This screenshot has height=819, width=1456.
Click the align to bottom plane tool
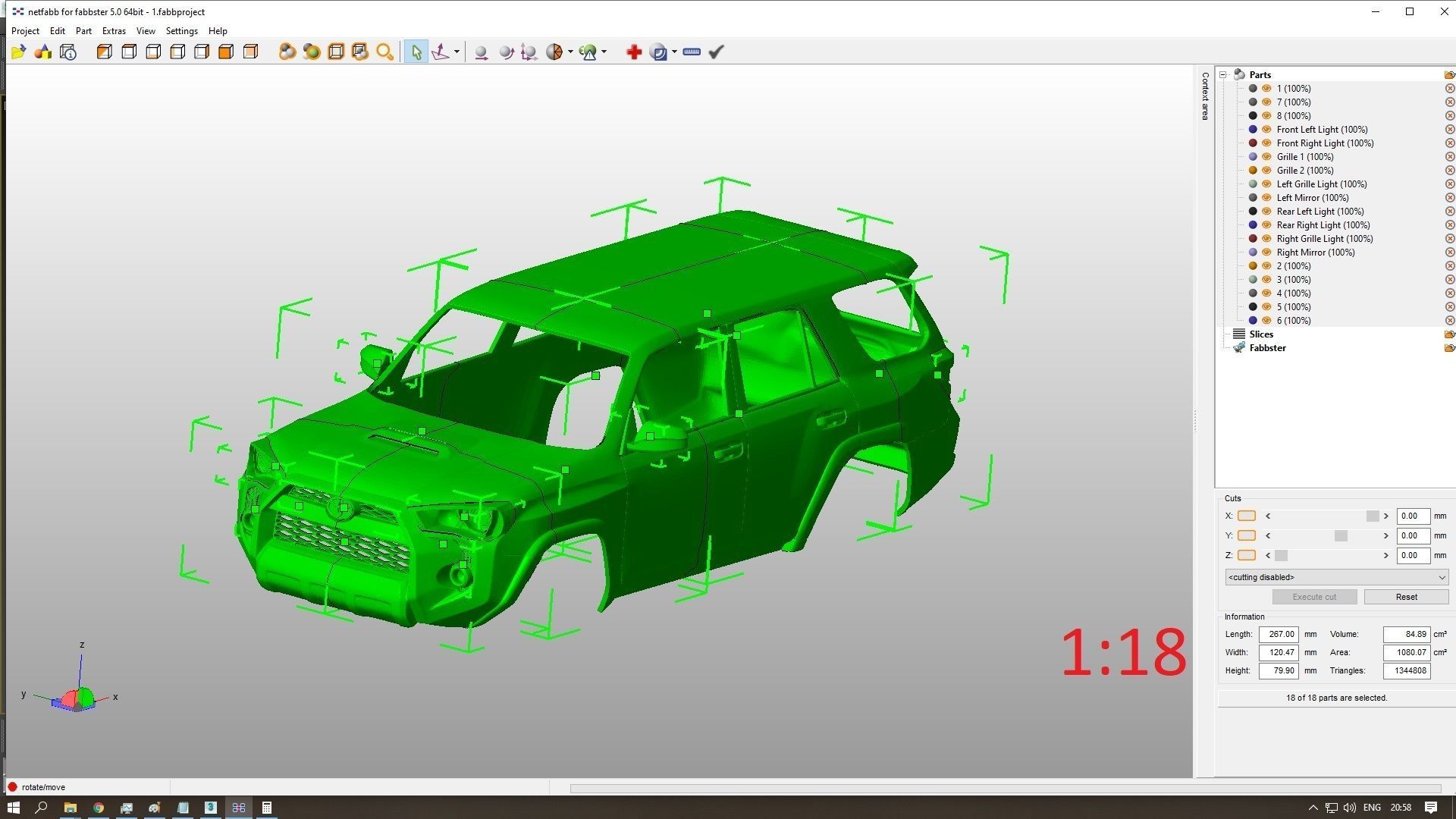pyautogui.click(x=441, y=52)
